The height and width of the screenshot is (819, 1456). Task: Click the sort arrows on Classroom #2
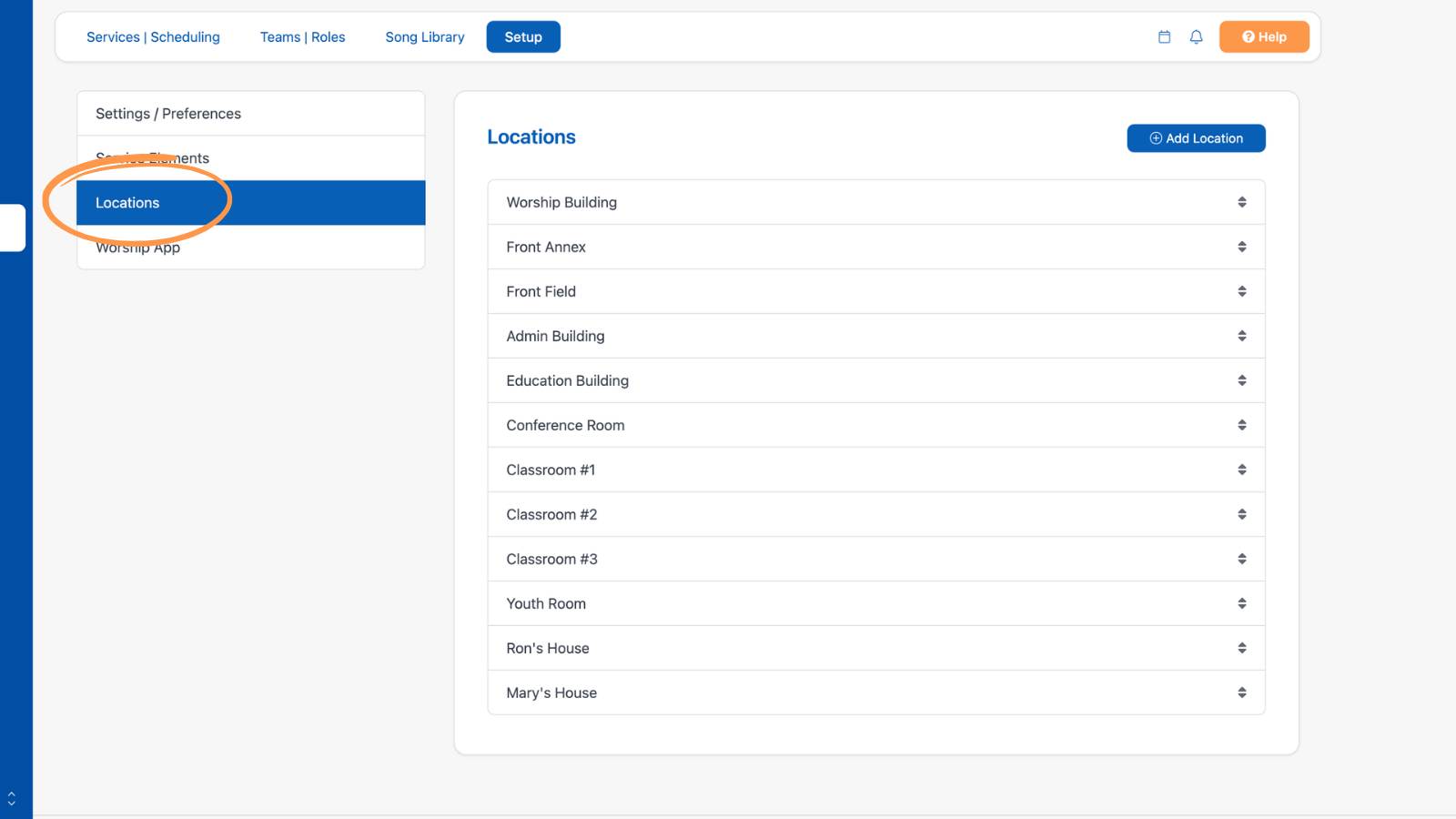pos(1241,514)
